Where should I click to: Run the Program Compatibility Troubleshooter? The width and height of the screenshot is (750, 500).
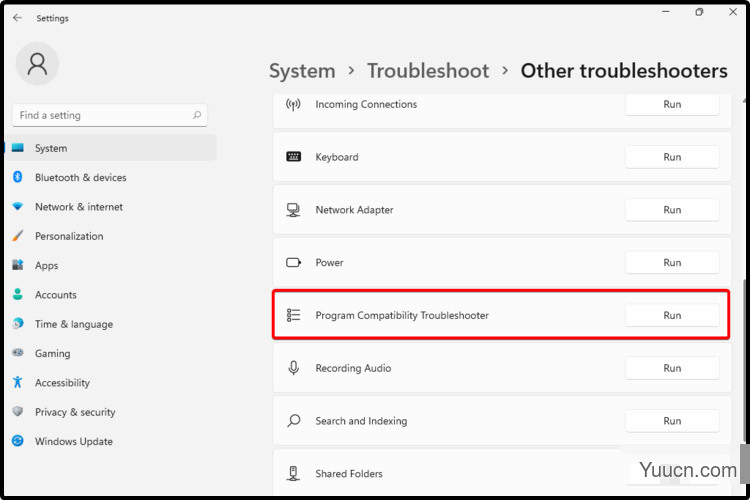click(x=672, y=315)
